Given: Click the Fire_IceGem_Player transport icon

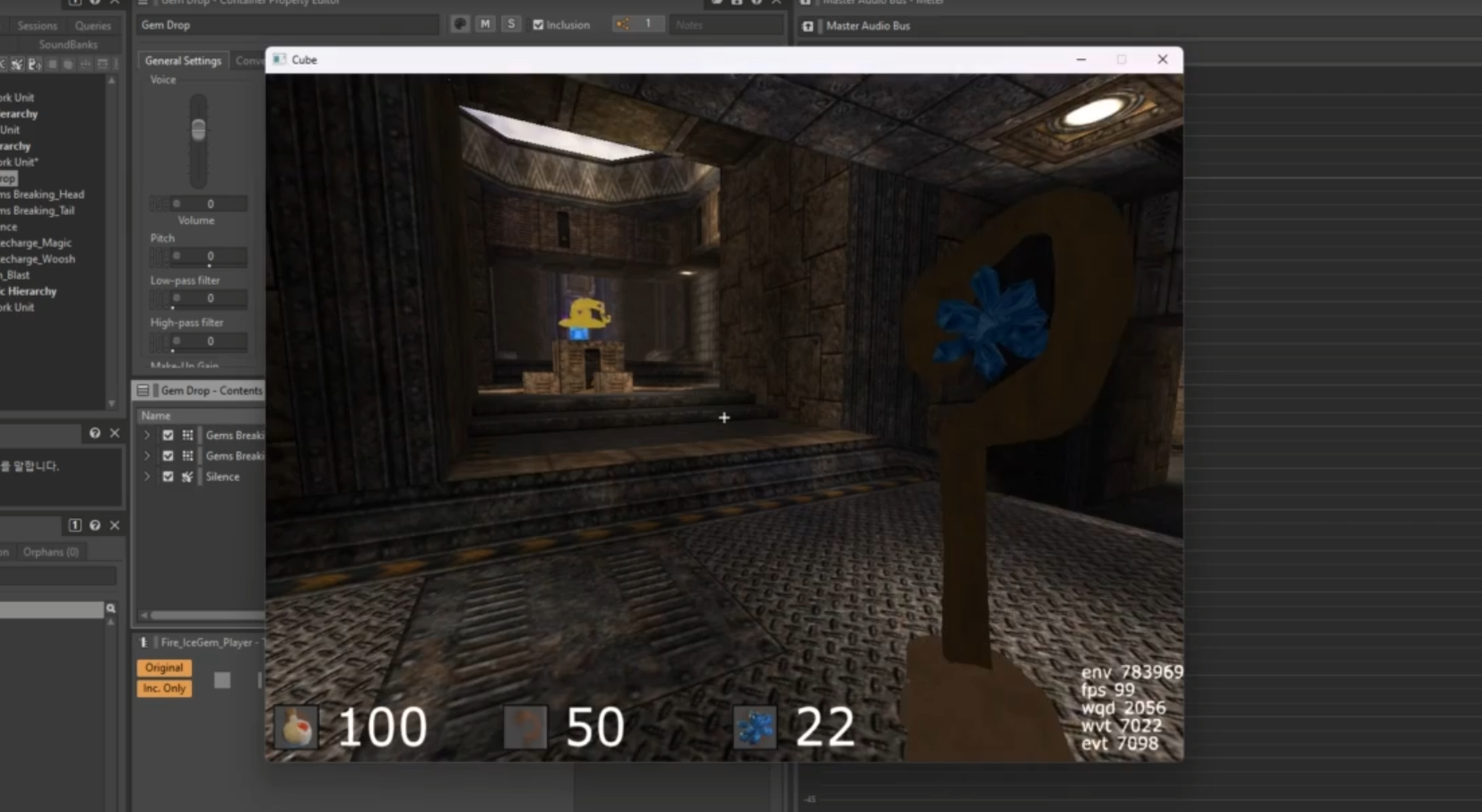Looking at the screenshot, I should coord(143,643).
